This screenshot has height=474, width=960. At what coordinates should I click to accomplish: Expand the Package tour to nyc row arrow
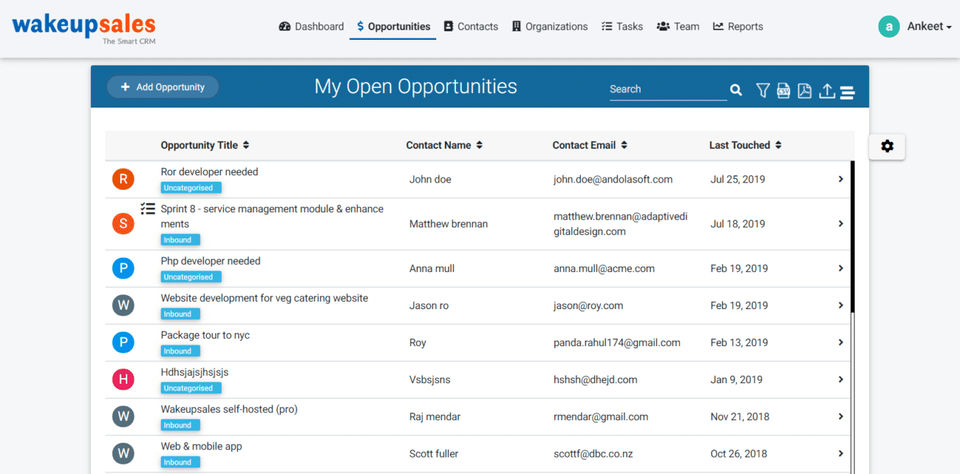point(841,342)
